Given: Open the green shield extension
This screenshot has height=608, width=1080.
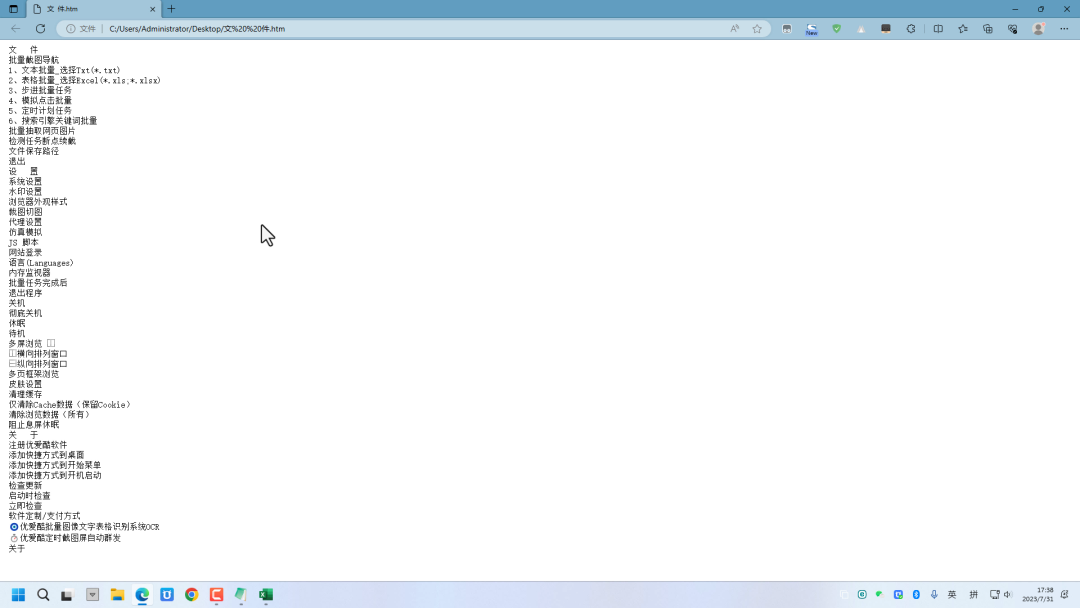Looking at the screenshot, I should pyautogui.click(x=836, y=29).
